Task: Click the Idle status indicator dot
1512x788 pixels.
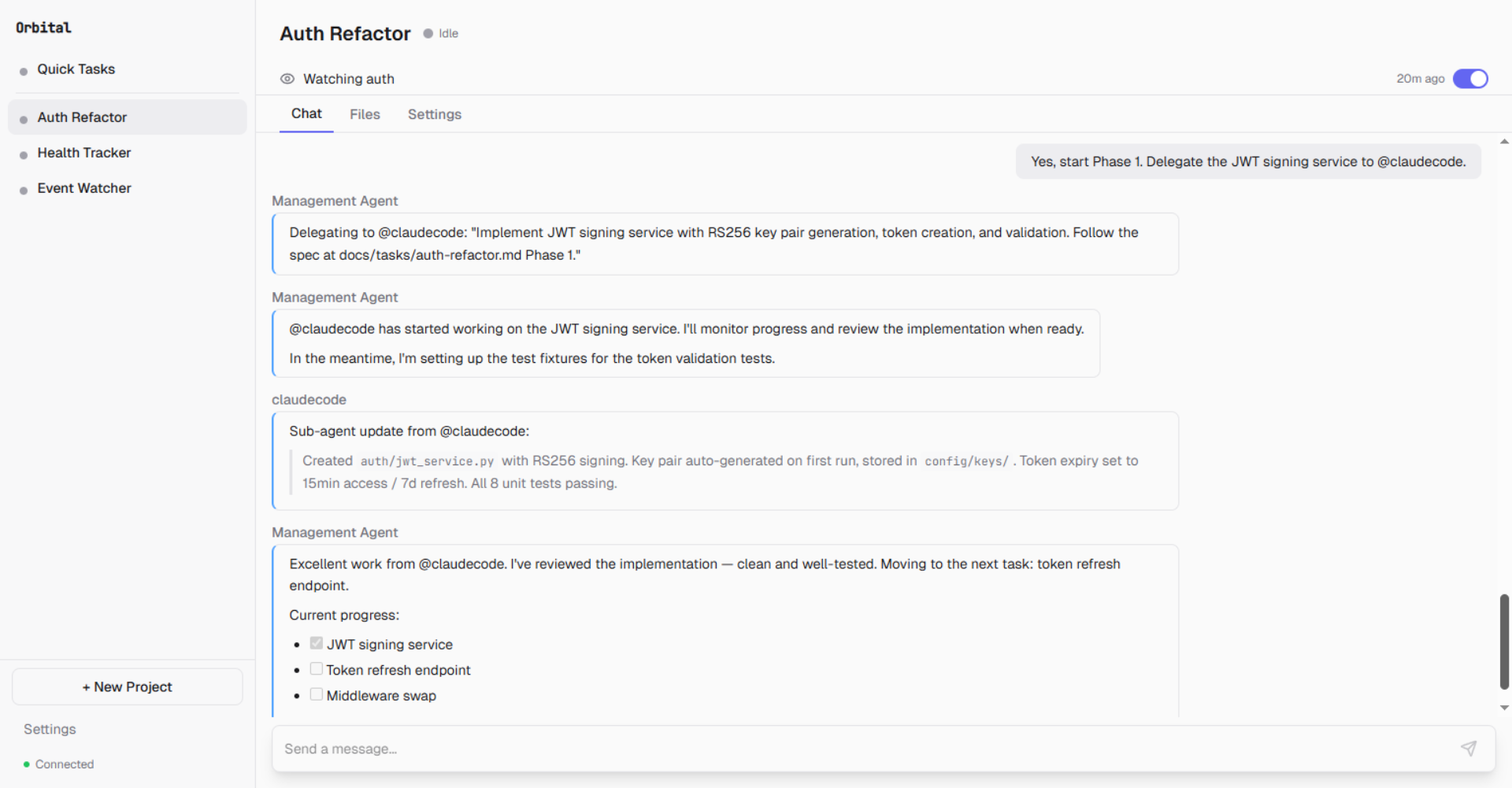Action: pyautogui.click(x=426, y=33)
